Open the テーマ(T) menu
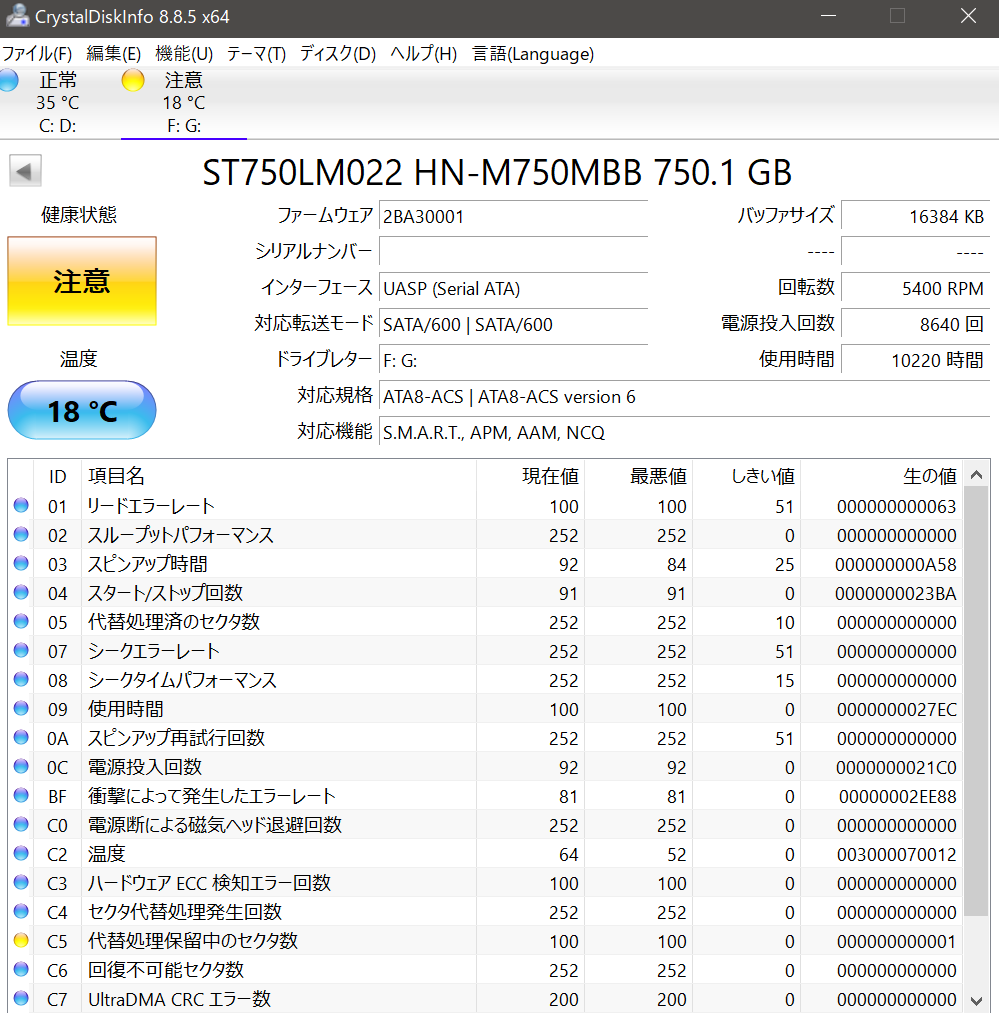The image size is (999, 1013). 257,54
